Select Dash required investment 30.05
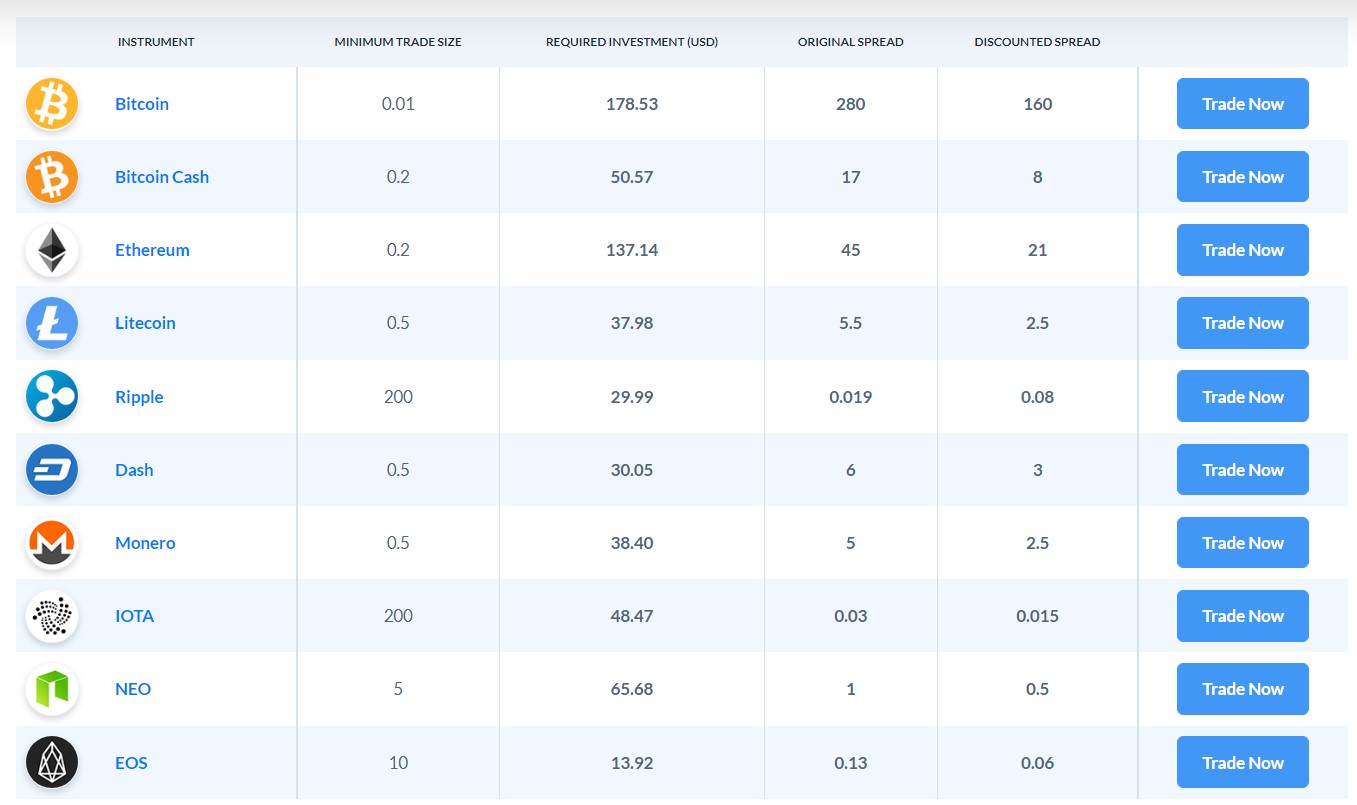Image resolution: width=1357 pixels, height=805 pixels. coord(632,470)
